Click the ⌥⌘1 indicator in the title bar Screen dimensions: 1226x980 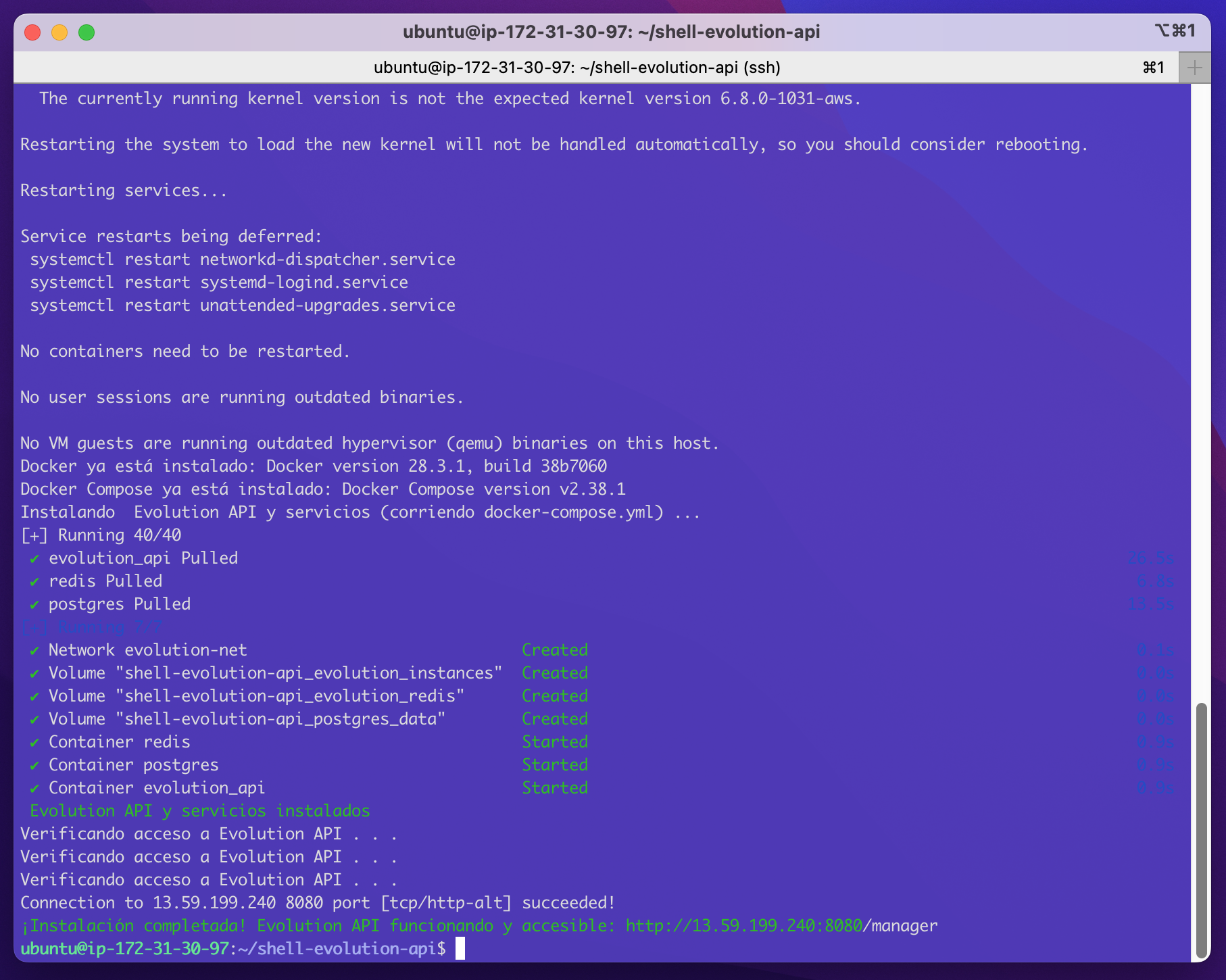[x=1175, y=31]
